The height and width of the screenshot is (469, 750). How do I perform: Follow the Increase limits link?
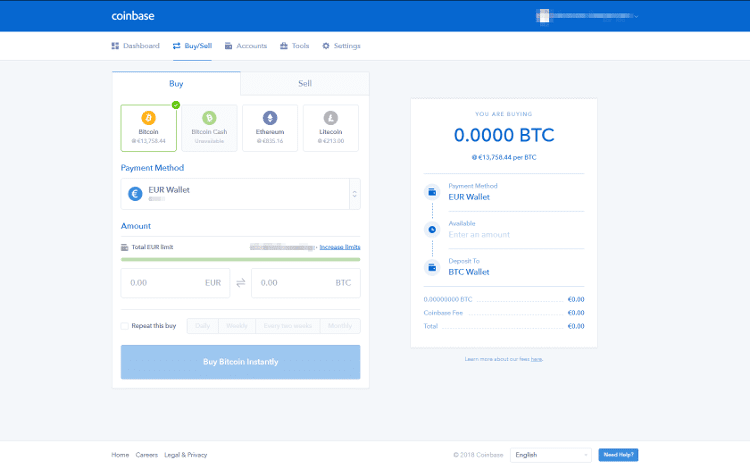340,247
